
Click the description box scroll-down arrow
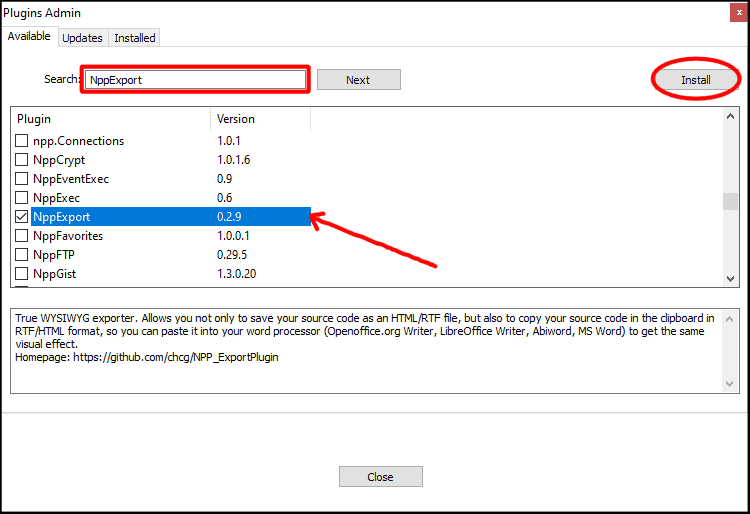pyautogui.click(x=729, y=383)
